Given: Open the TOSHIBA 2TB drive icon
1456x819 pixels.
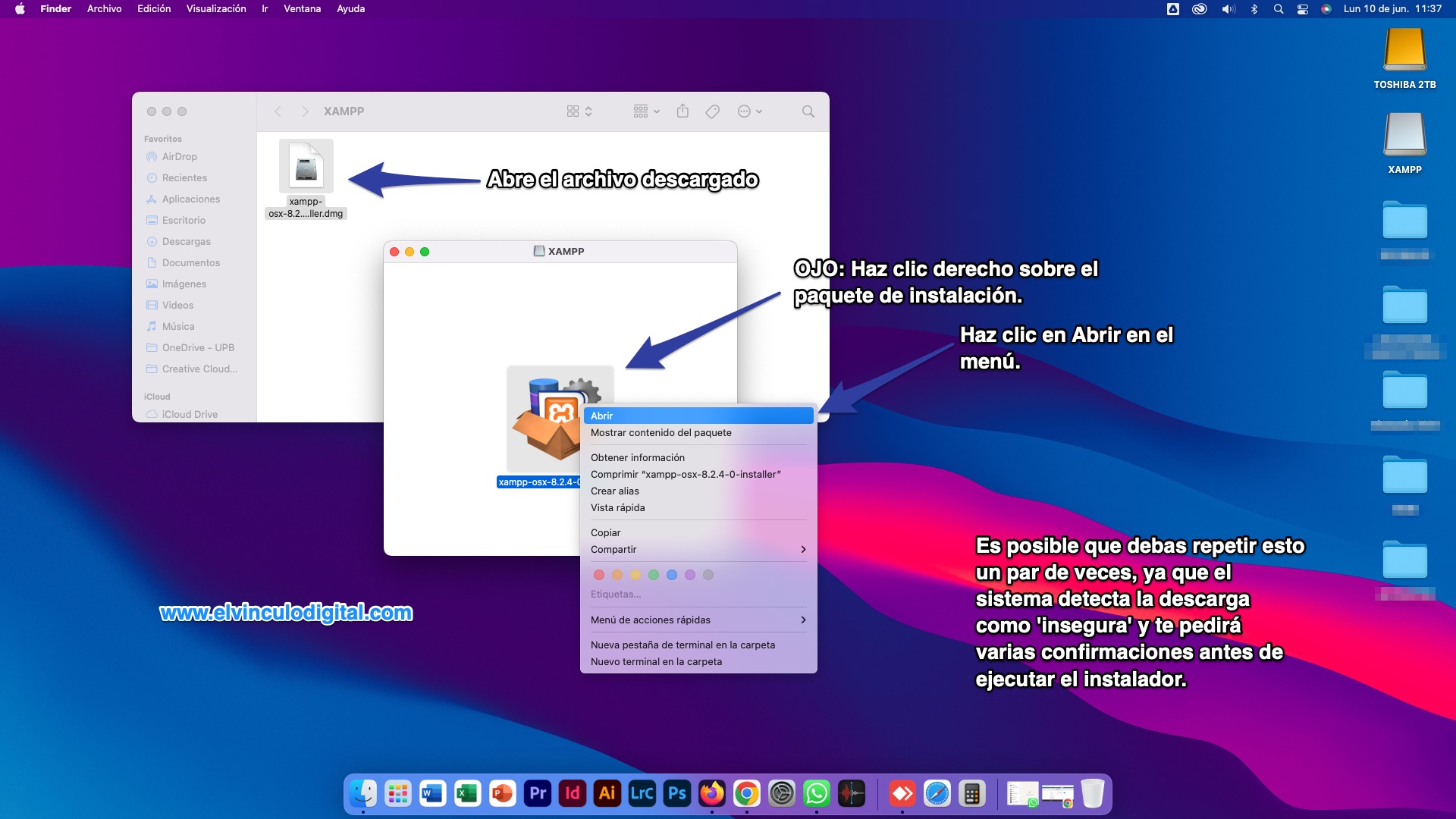Looking at the screenshot, I should pos(1404,52).
